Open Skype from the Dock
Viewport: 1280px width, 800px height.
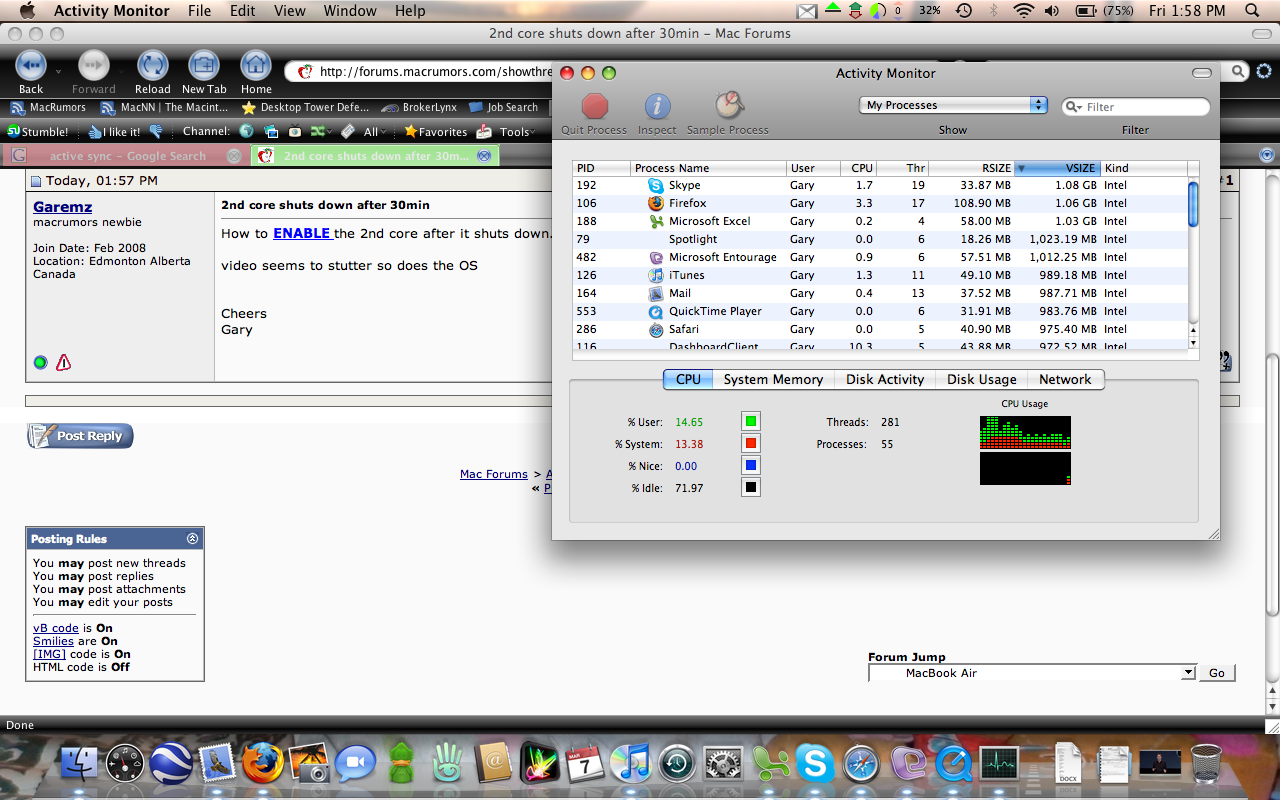pos(814,765)
